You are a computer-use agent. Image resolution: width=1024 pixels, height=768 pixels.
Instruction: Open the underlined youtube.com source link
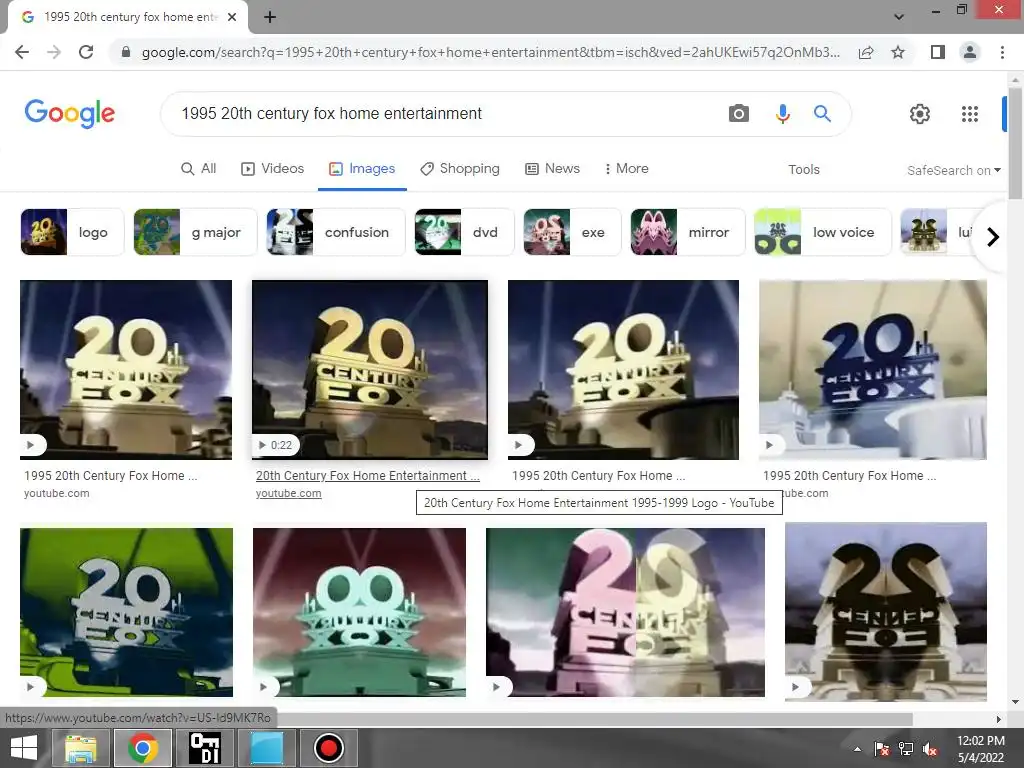289,493
